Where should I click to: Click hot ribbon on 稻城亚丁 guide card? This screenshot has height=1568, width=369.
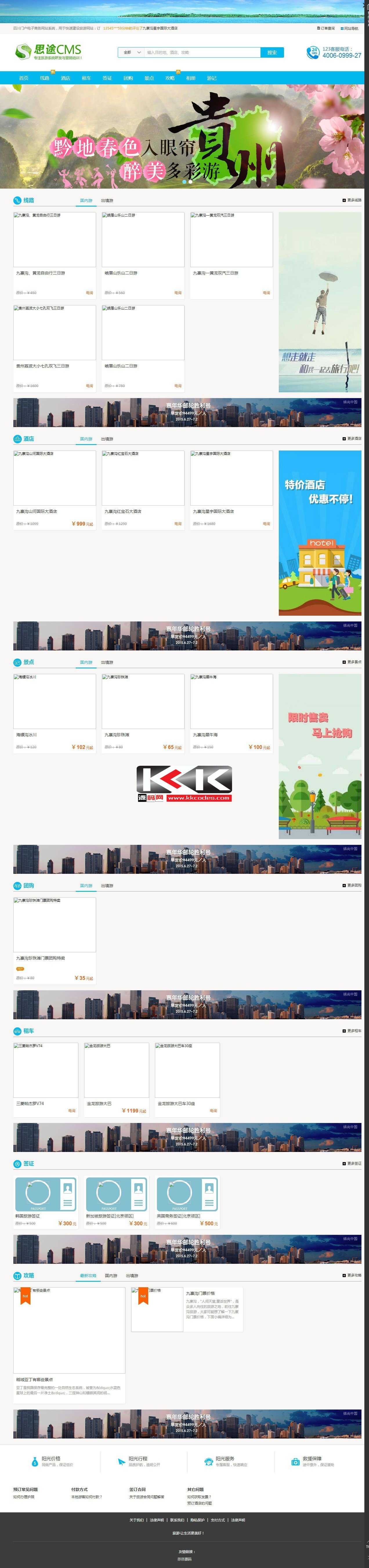point(25,1295)
